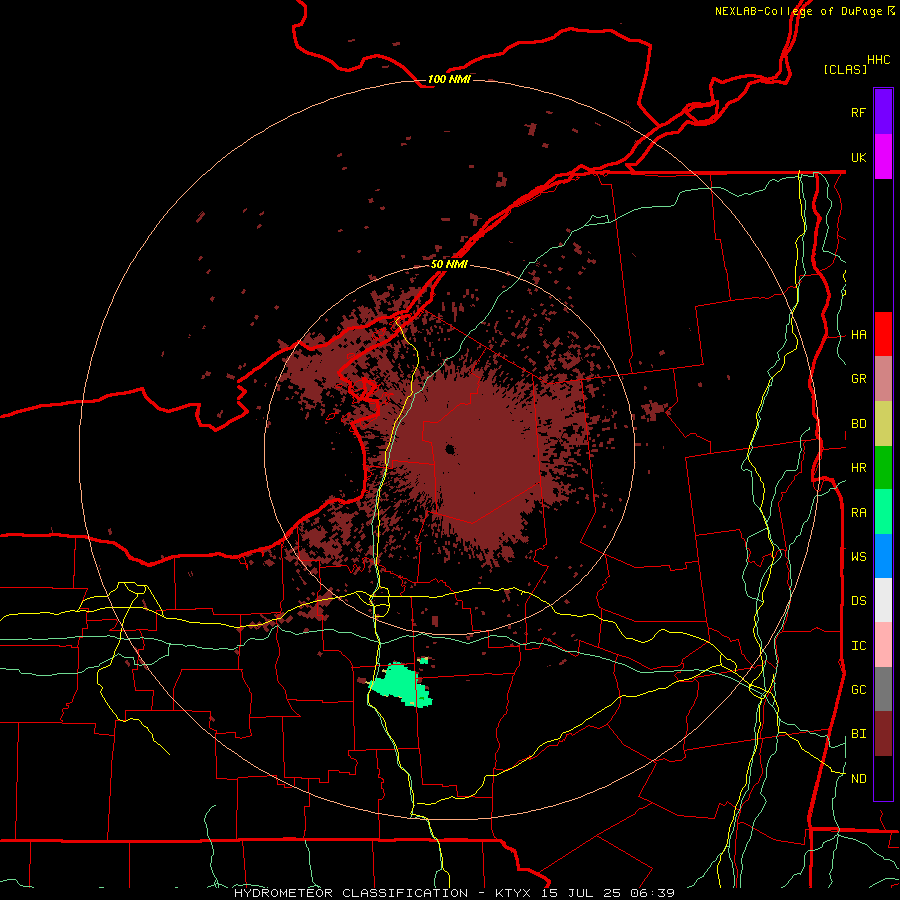This screenshot has height=900, width=900.
Task: Click the NEXLAB-College of DuPage credit text
Action: coord(798,11)
